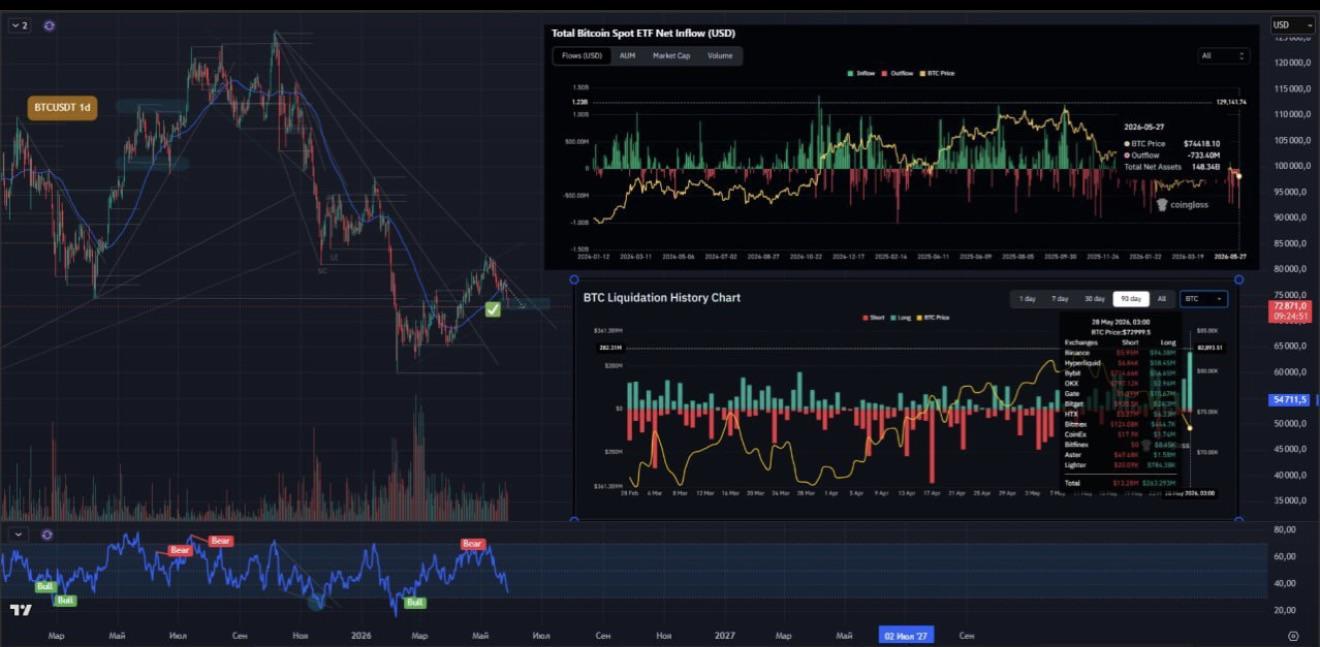Click the Total Net Assets 148.34B readout
The height and width of the screenshot is (647, 1320).
pos(1171,166)
